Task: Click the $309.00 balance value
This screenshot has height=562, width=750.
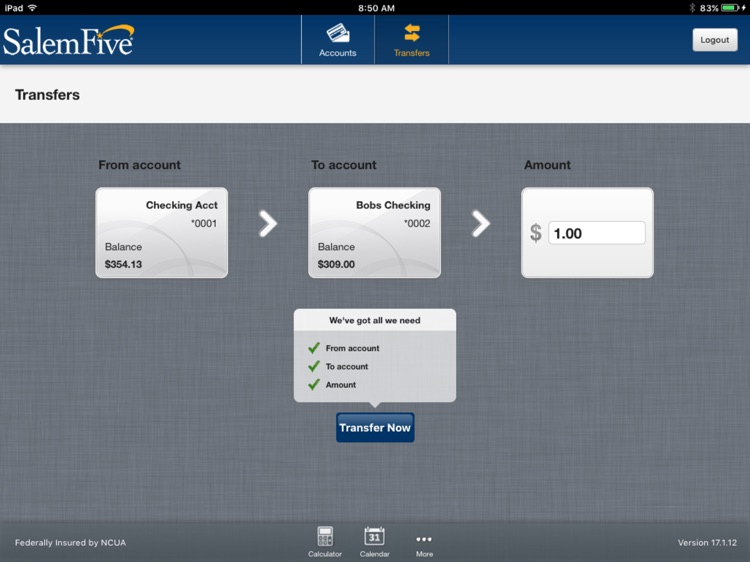Action: (336, 264)
